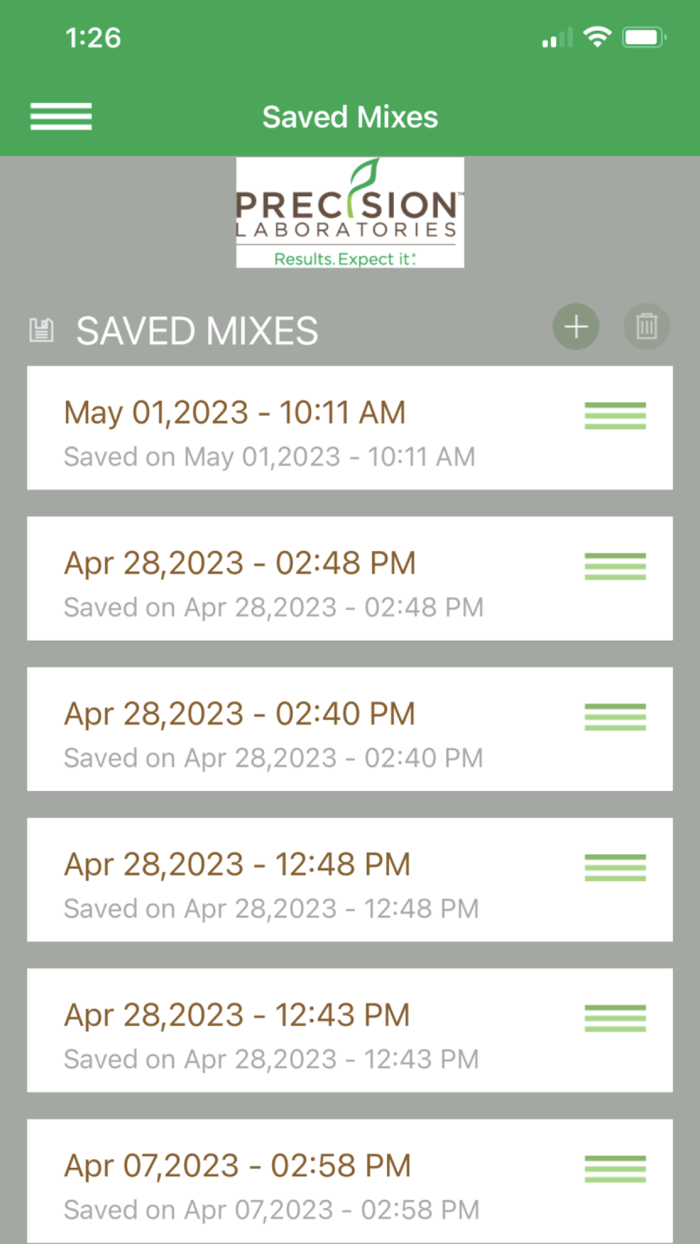Open the May 01,2023 - 10:11 AM mix

coord(234,413)
